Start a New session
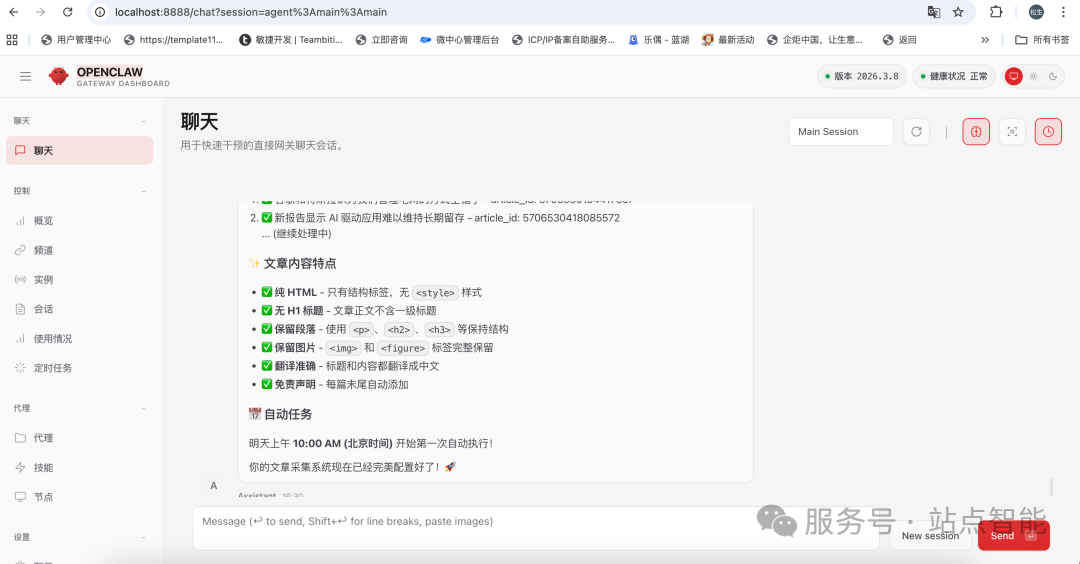1080x564 pixels. click(x=931, y=536)
